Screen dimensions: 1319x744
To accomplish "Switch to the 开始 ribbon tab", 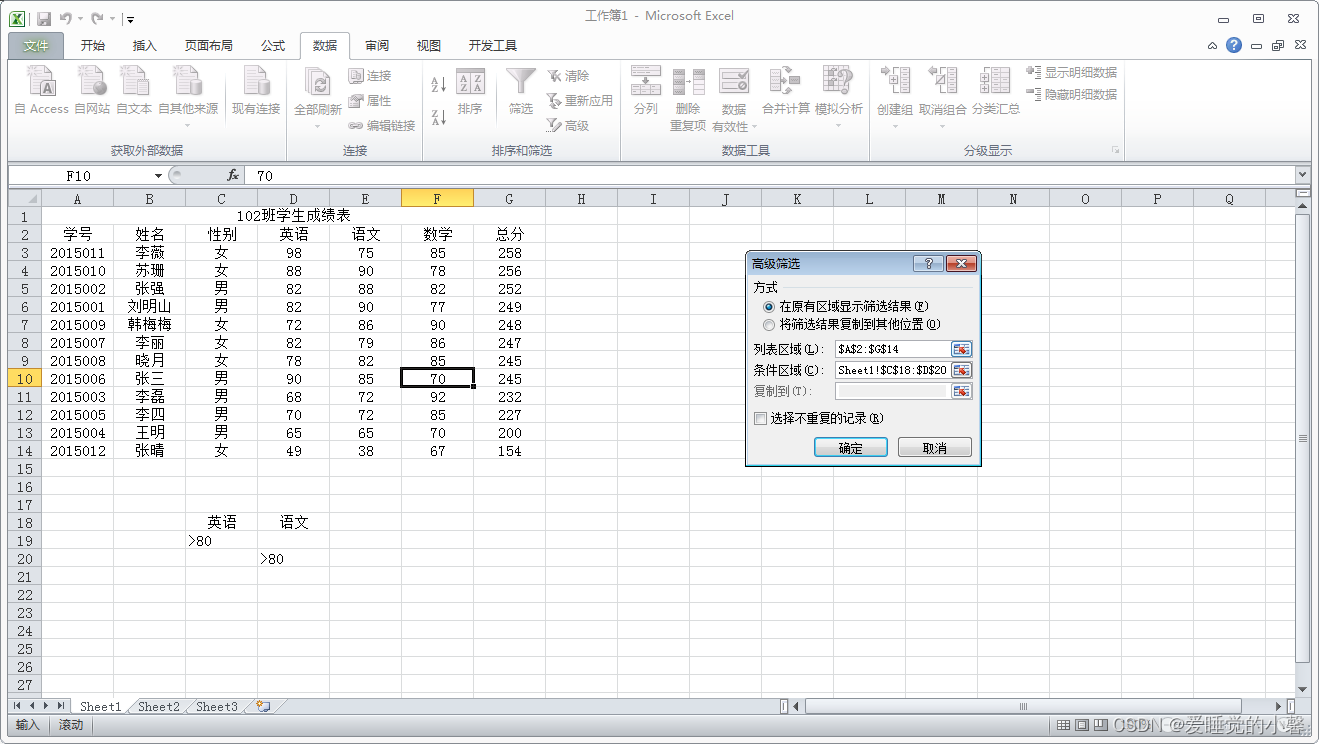I will [x=93, y=46].
